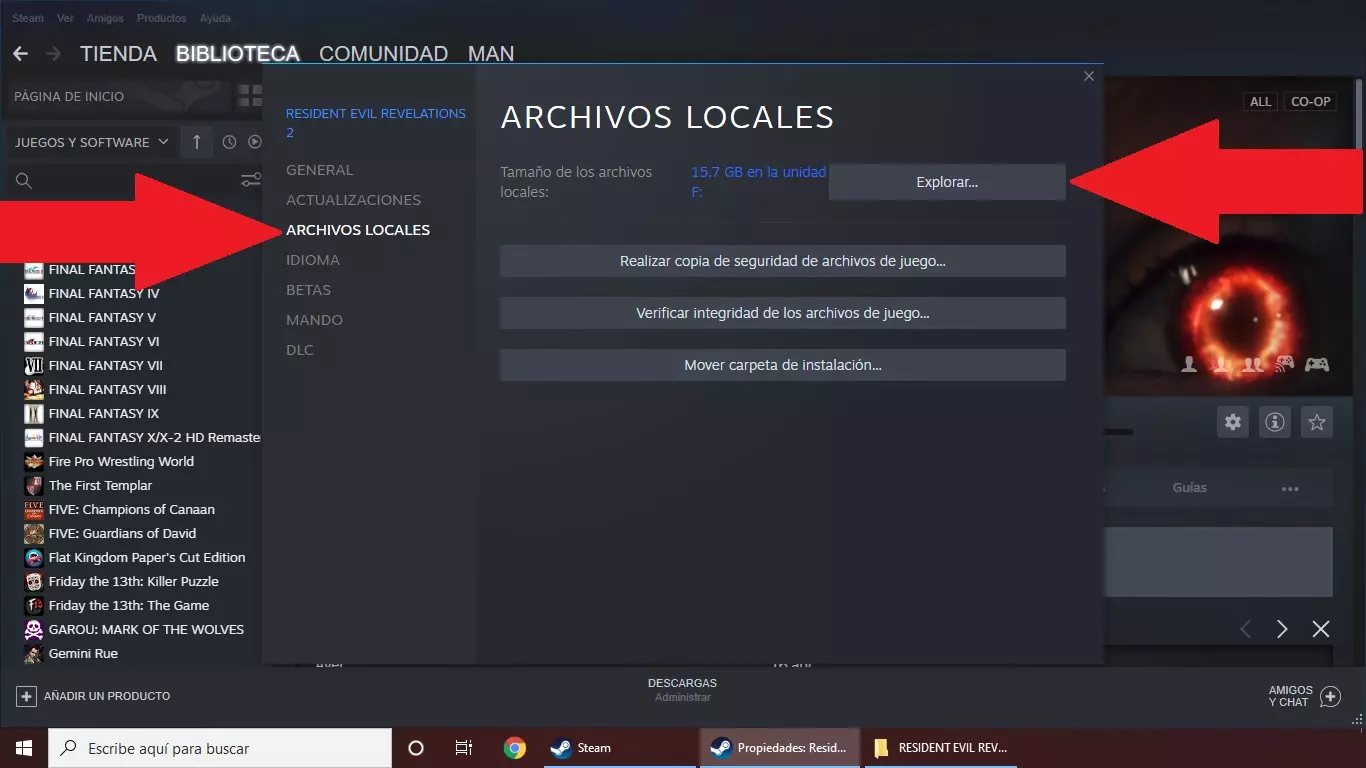Click the Windows taskbar search box

220,748
